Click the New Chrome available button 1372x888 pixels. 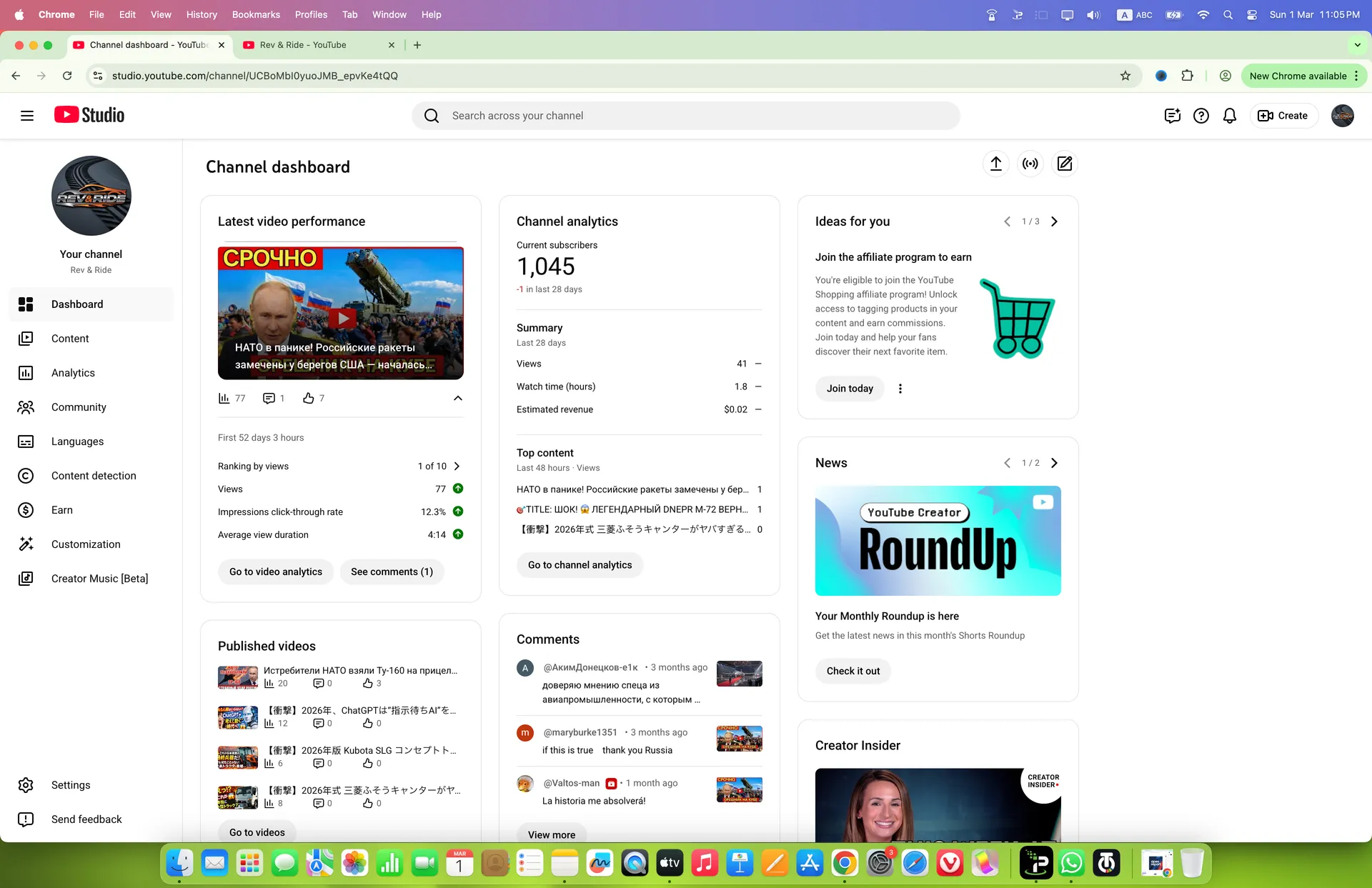pyautogui.click(x=1298, y=76)
